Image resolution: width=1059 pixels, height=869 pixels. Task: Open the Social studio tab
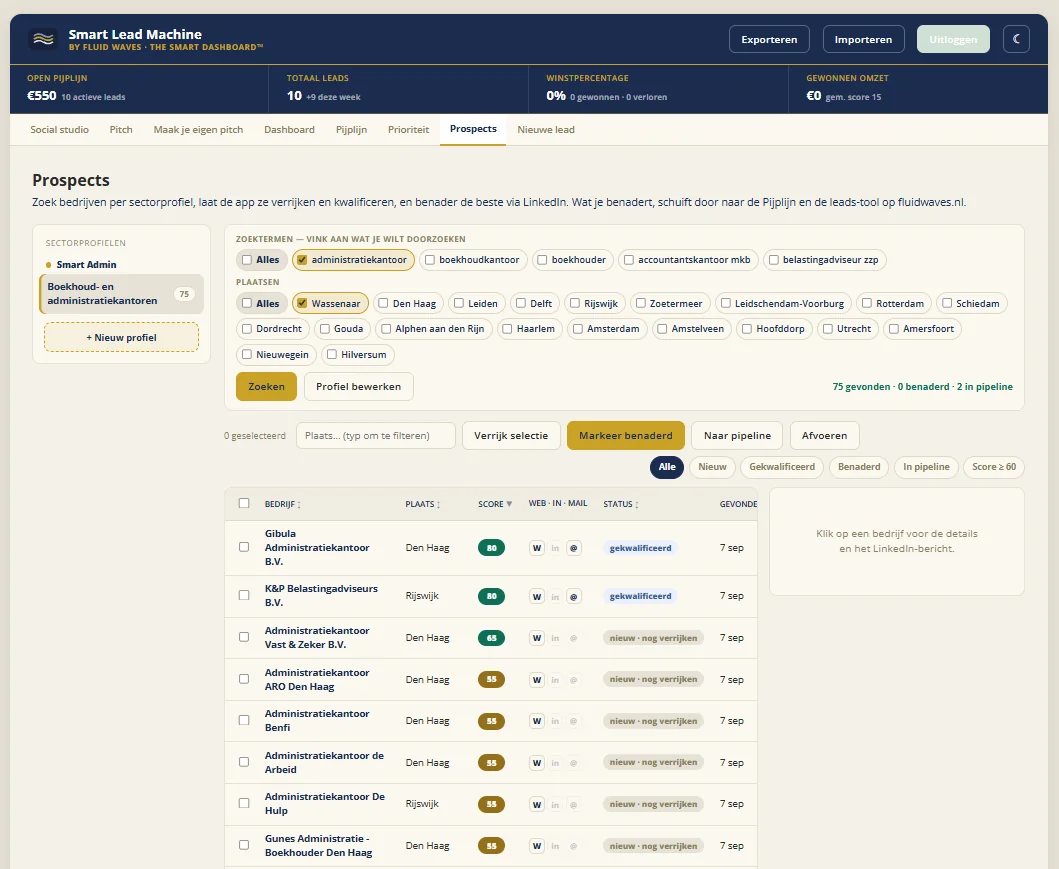[x=59, y=130]
